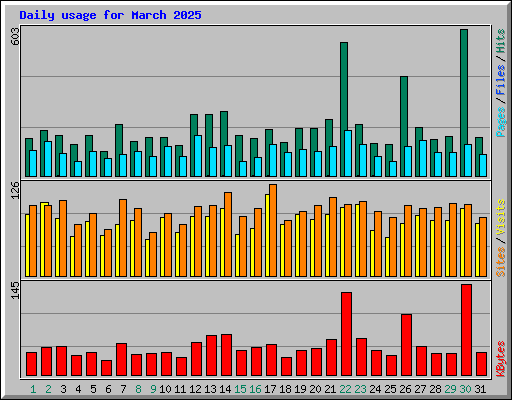The image size is (512, 400).
Task: Click day label '29' on the x-axis
Action: (450, 389)
